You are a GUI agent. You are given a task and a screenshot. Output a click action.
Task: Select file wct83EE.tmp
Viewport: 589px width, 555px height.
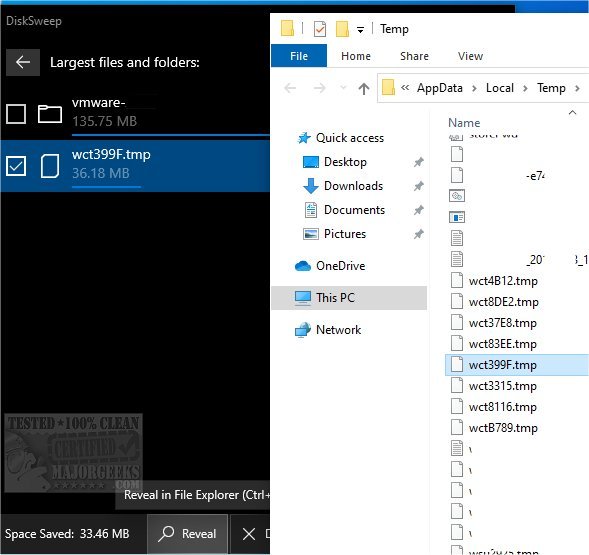coord(503,344)
